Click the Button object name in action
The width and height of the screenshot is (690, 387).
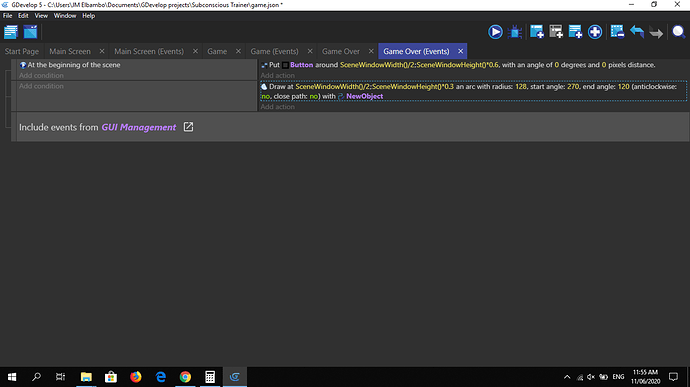pyautogui.click(x=301, y=65)
